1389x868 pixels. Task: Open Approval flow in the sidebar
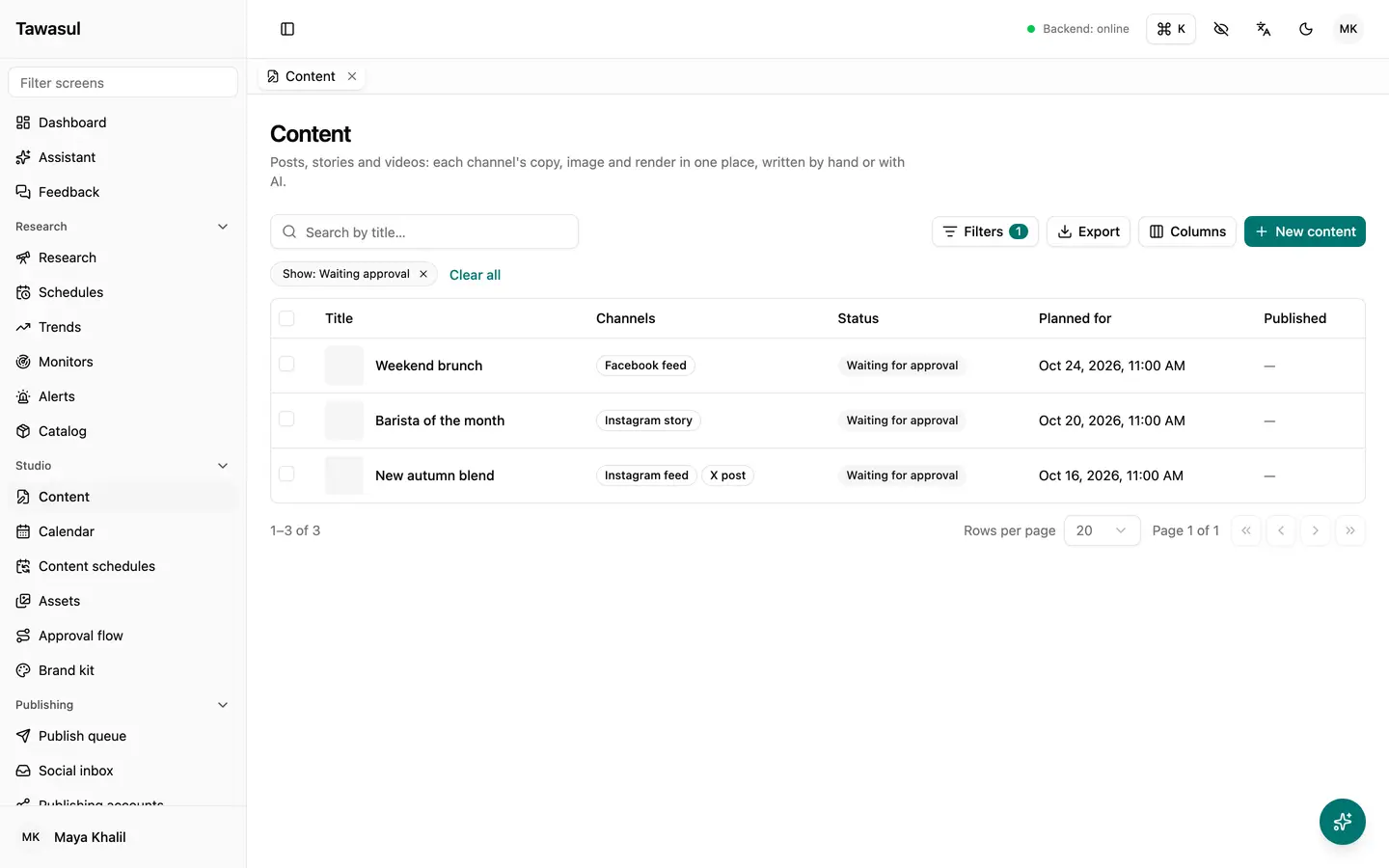(x=123, y=636)
